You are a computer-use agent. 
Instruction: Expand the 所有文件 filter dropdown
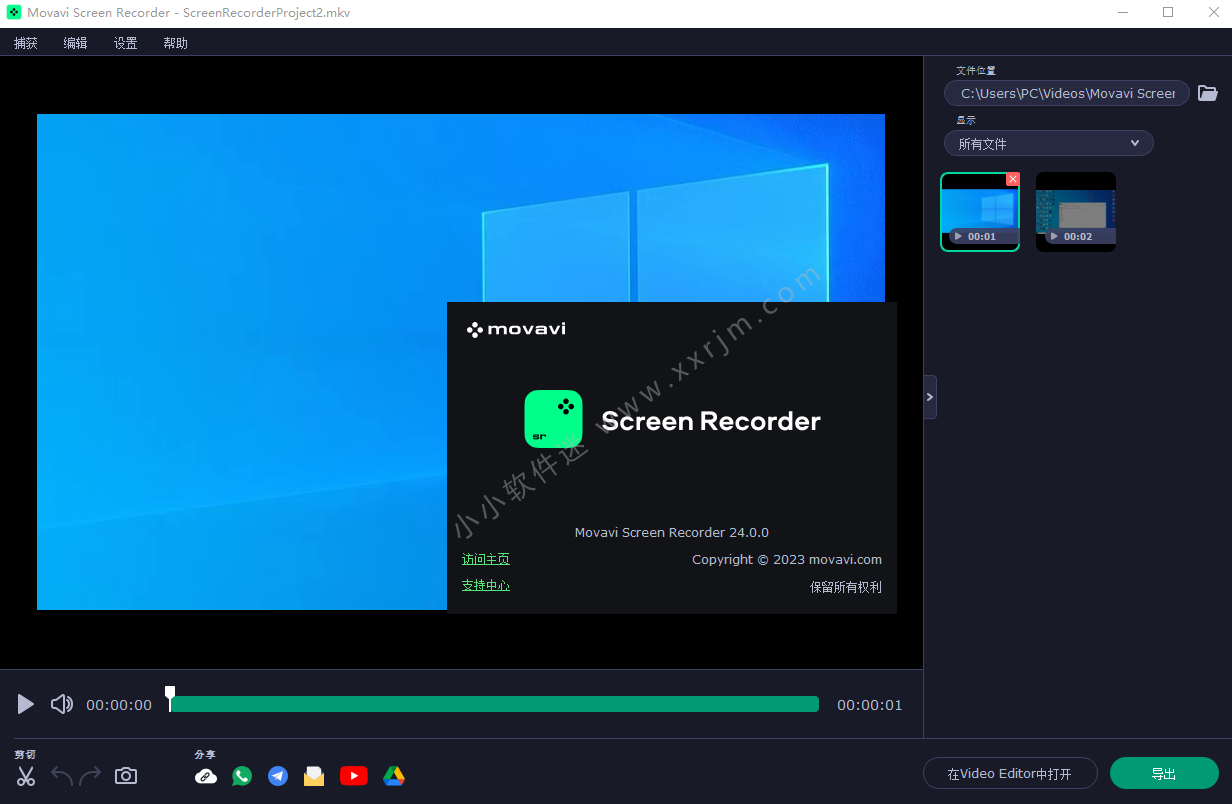click(1049, 143)
